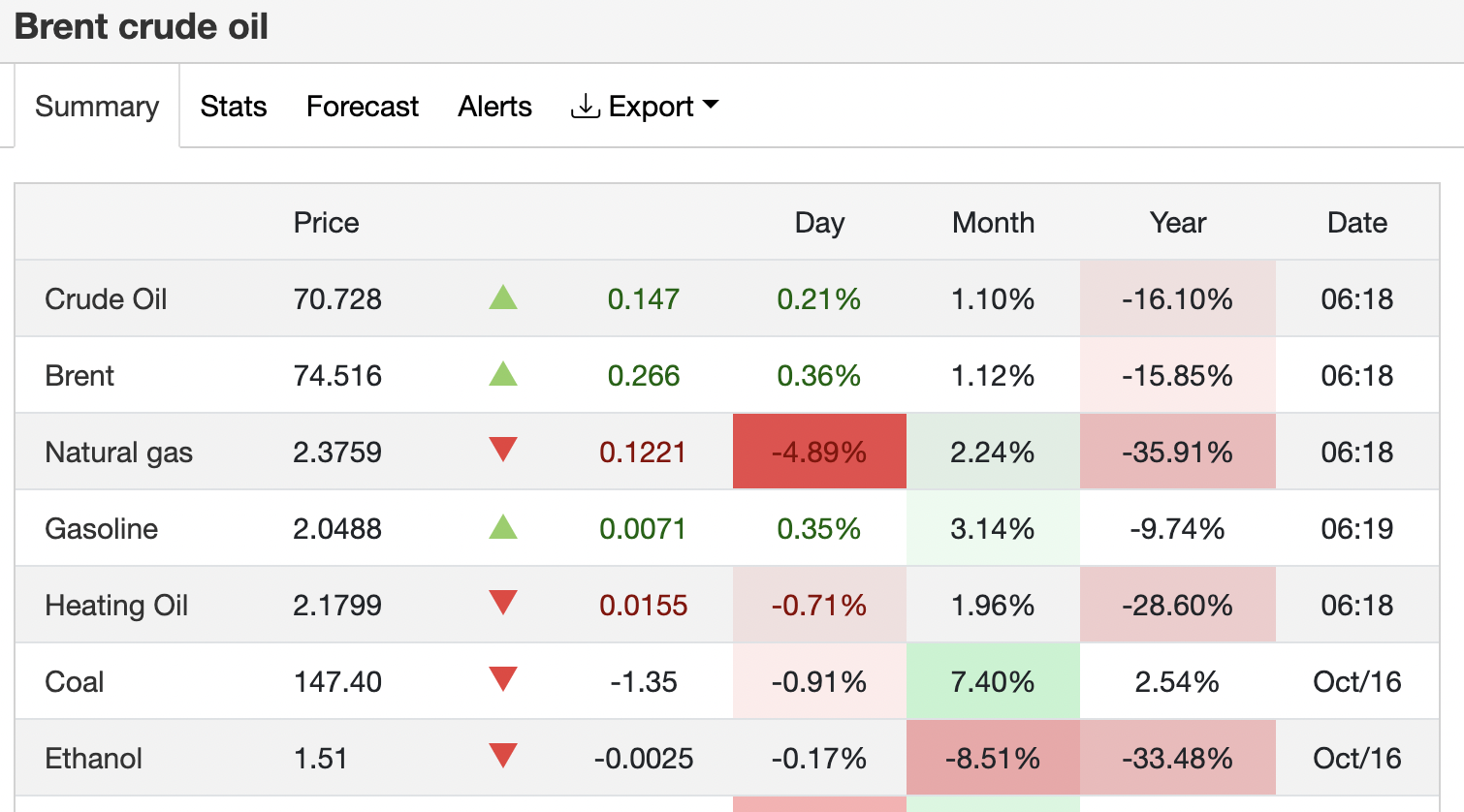Click Brent day change 0.36%
The image size is (1464, 812).
tap(819, 375)
